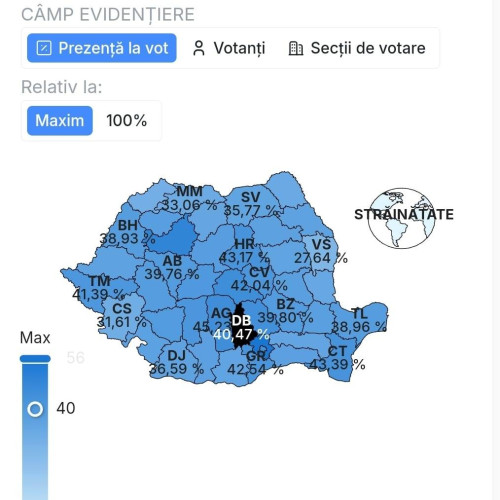Click the percent icon in Prezență la vot
The image size is (500, 500).
click(44, 48)
